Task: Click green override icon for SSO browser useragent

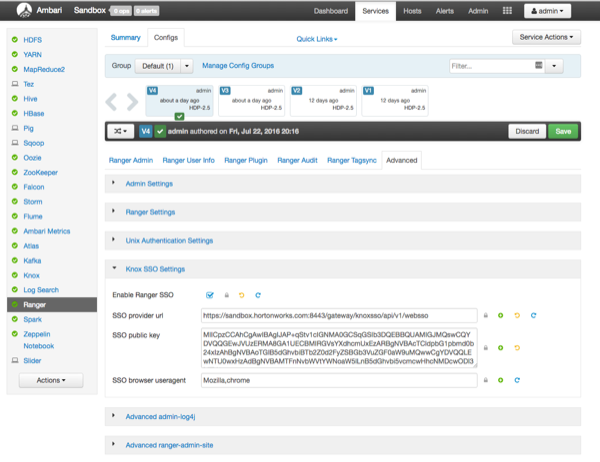Action: tap(501, 380)
